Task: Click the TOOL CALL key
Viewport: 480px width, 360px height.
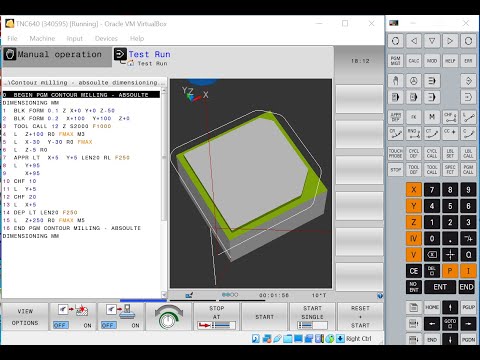Action: pos(432,170)
